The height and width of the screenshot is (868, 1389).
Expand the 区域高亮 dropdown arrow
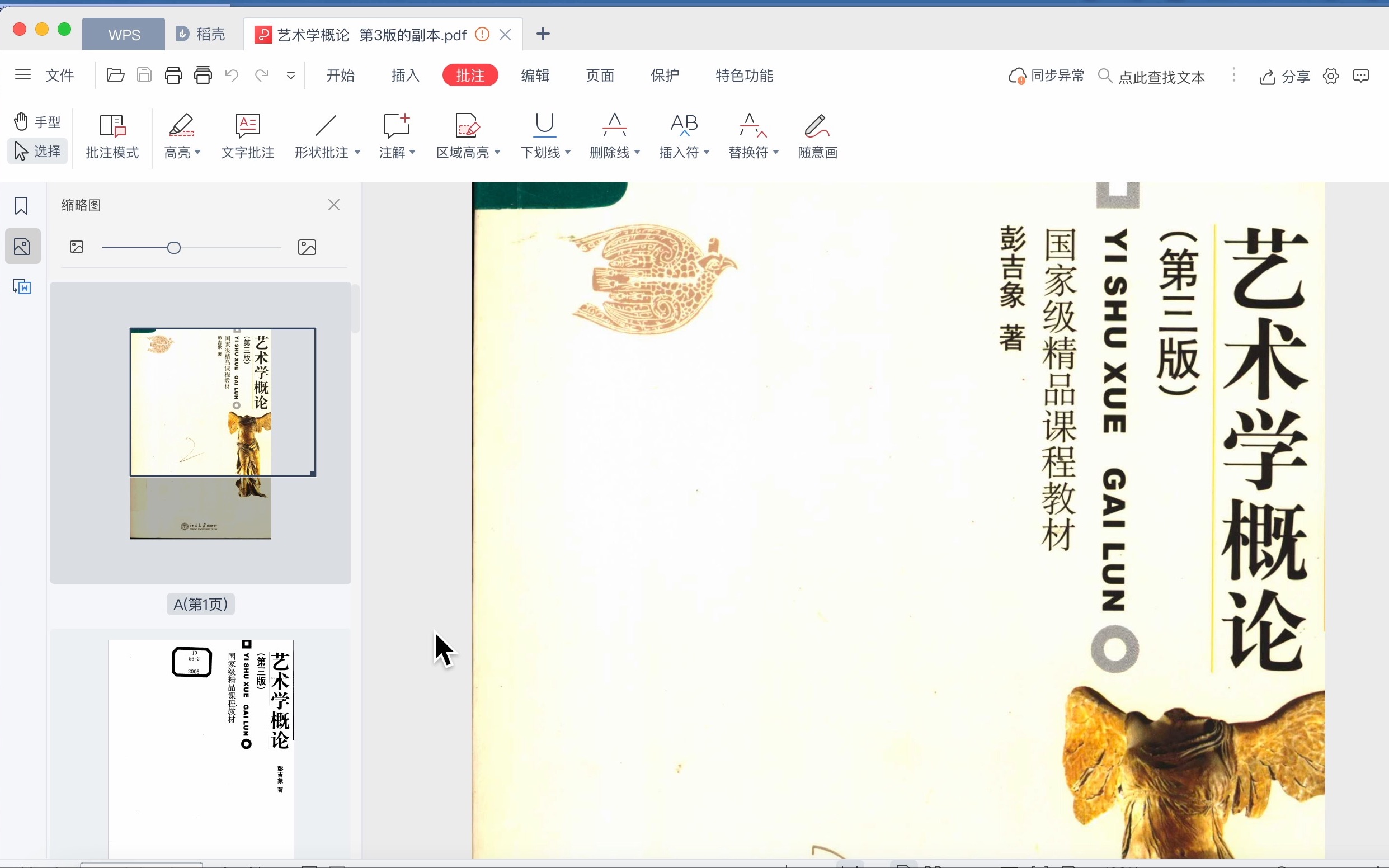tap(498, 152)
